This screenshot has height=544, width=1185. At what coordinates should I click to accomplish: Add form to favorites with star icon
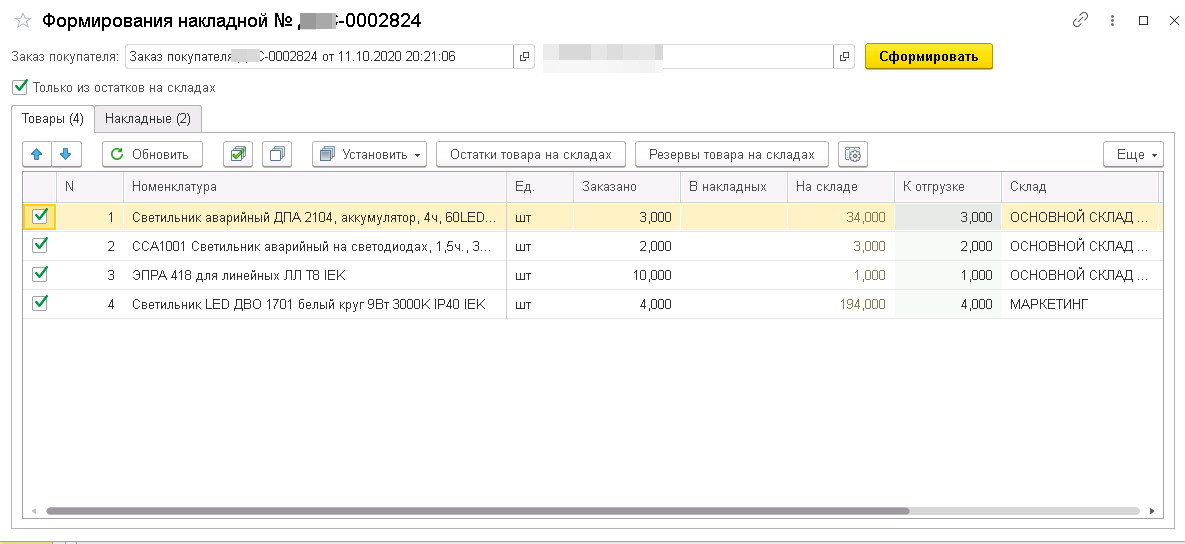[x=22, y=20]
